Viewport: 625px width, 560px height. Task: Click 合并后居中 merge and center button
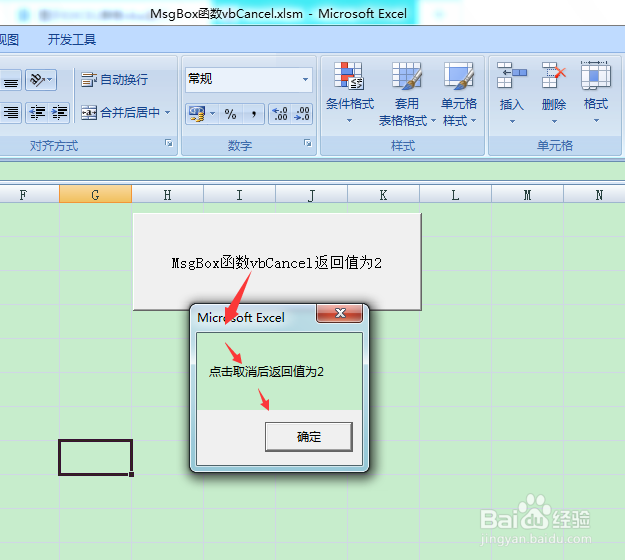(x=120, y=113)
